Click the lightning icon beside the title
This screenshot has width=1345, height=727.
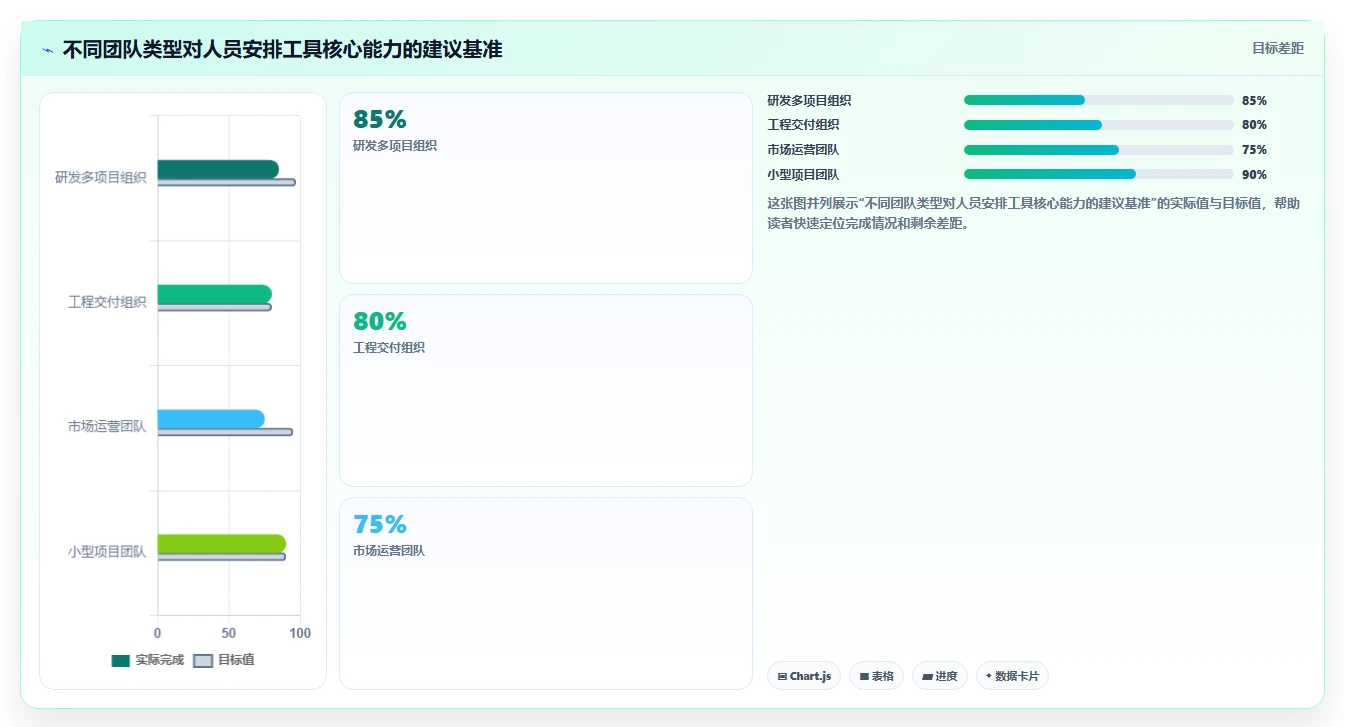pos(47,50)
